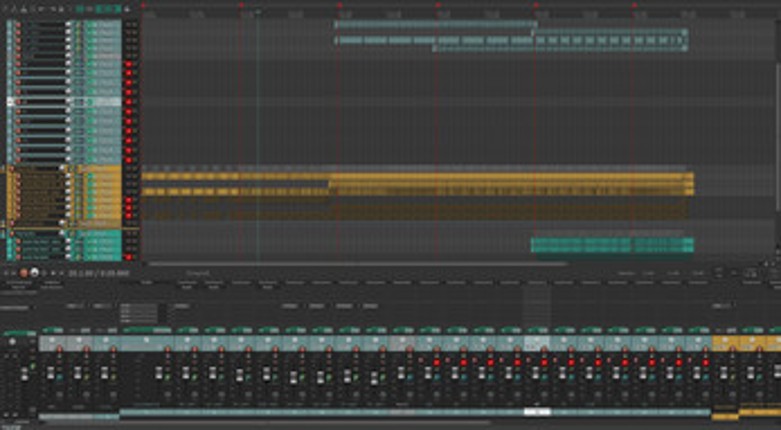Select the top yellow clip in yellow folder
Image resolution: width=781 pixels, height=430 pixels.
coord(417,176)
